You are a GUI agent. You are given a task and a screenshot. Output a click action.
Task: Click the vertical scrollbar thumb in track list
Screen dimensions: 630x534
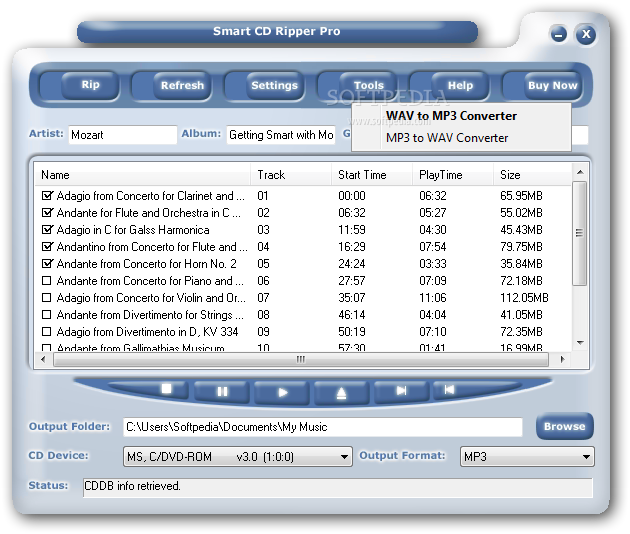click(x=579, y=233)
